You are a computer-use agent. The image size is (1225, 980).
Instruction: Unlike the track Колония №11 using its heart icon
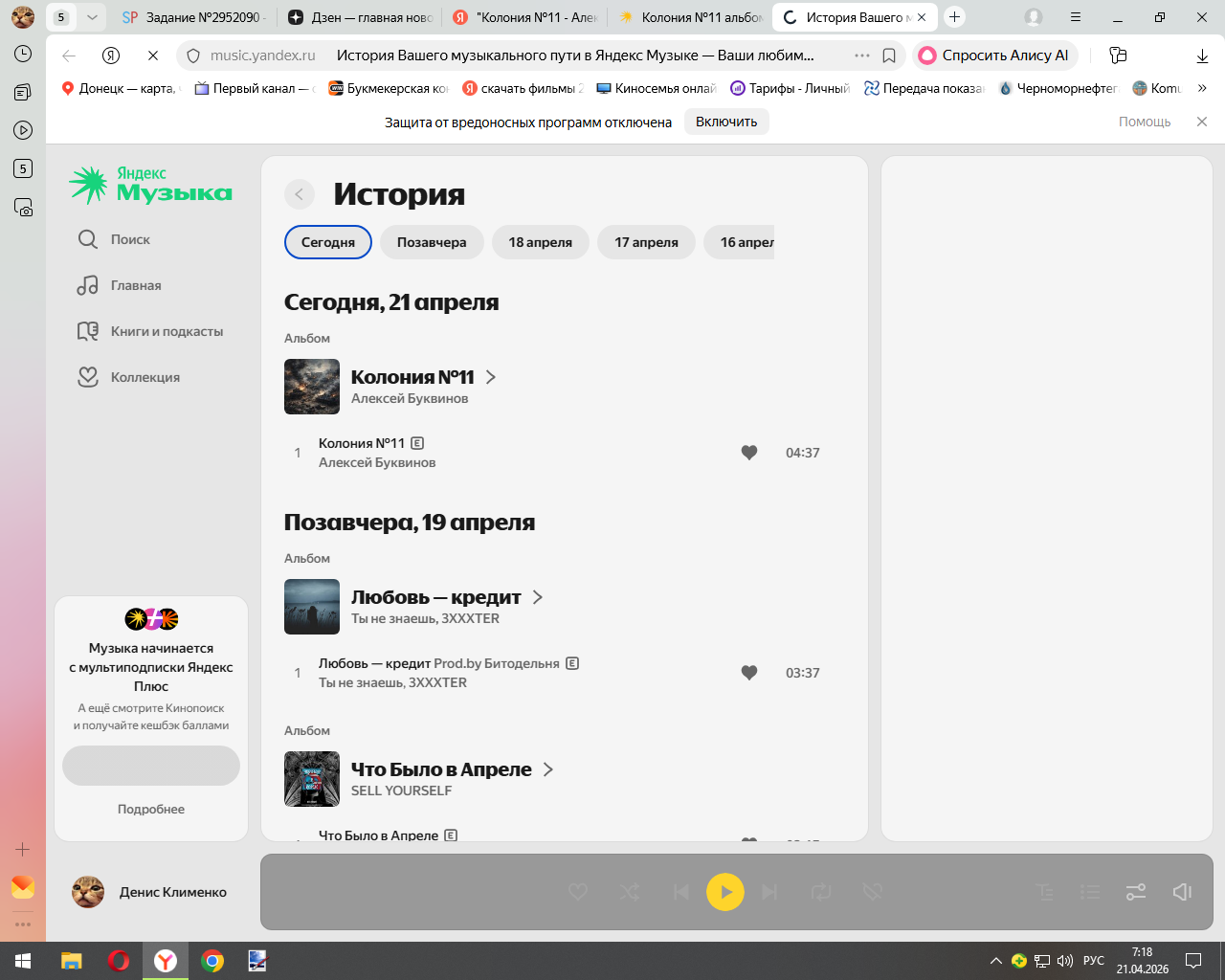(x=749, y=453)
